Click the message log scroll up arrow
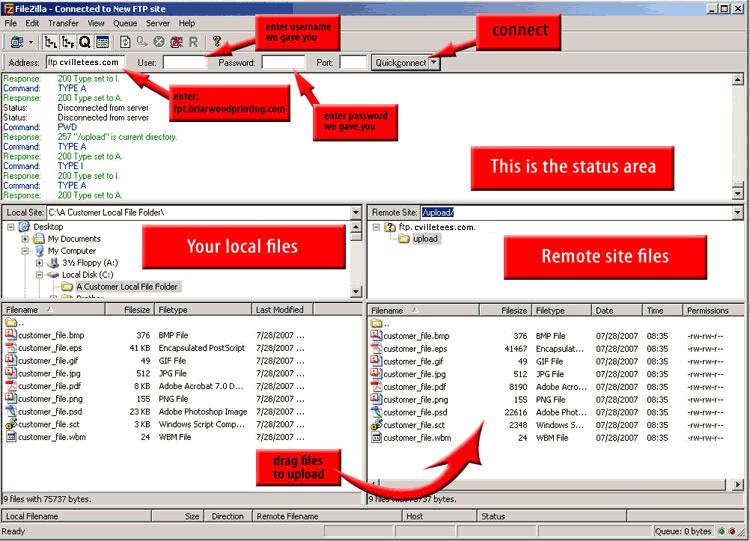 pos(738,79)
